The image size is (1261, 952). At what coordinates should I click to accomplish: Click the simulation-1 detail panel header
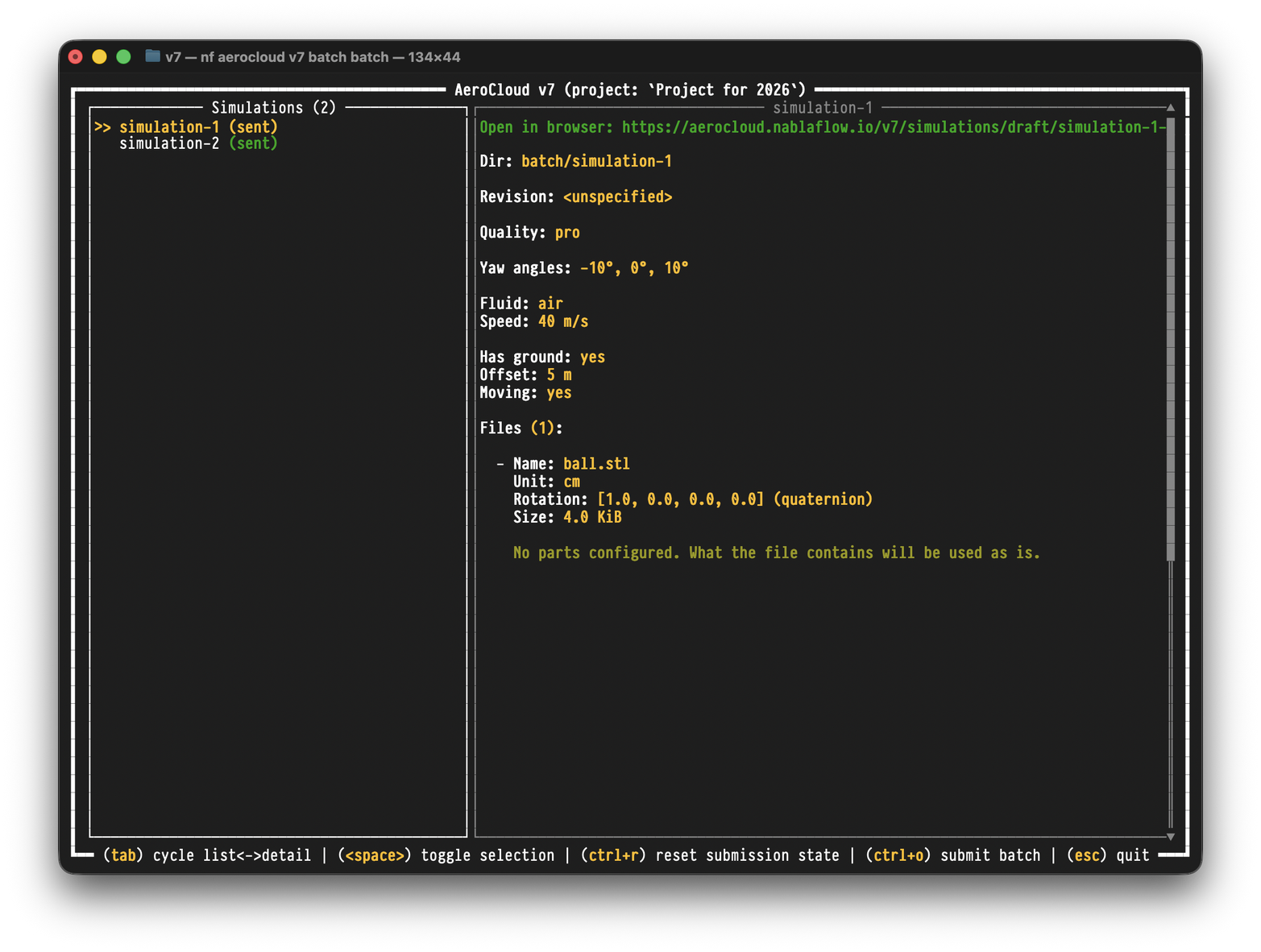click(x=822, y=108)
